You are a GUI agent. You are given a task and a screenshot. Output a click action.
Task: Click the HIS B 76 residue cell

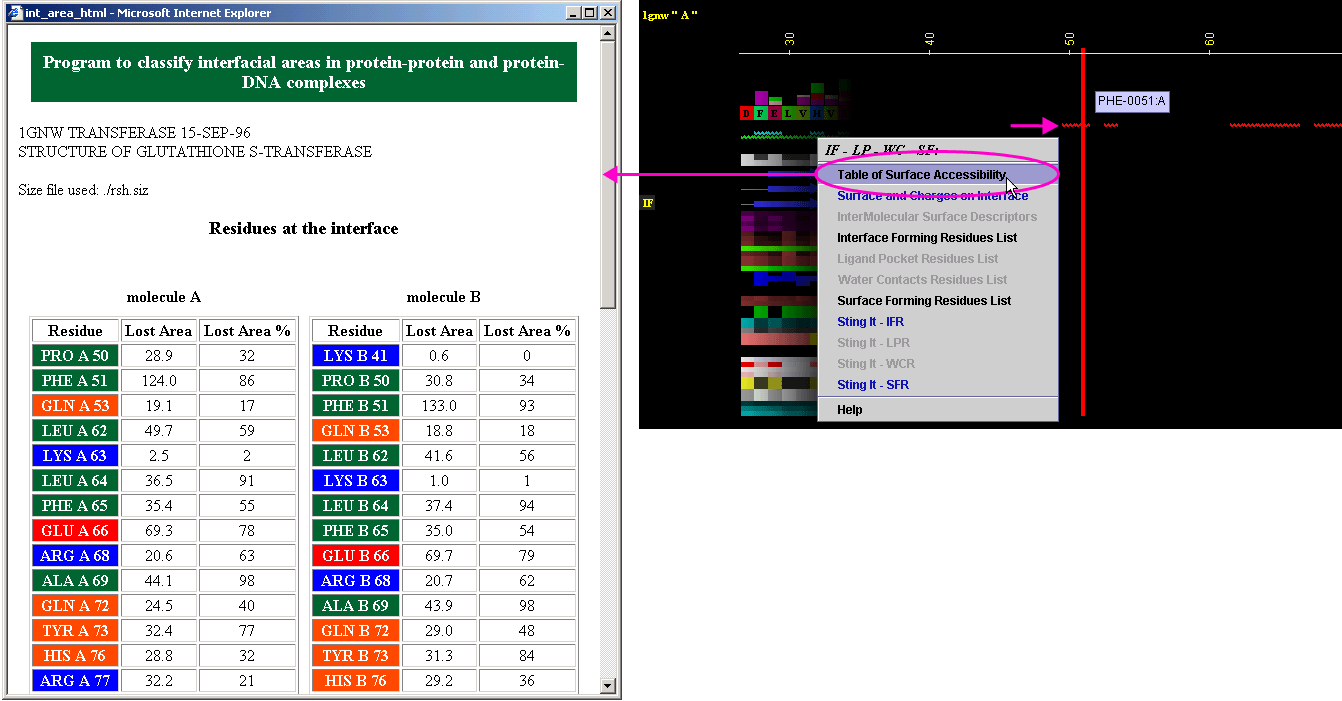[355, 681]
